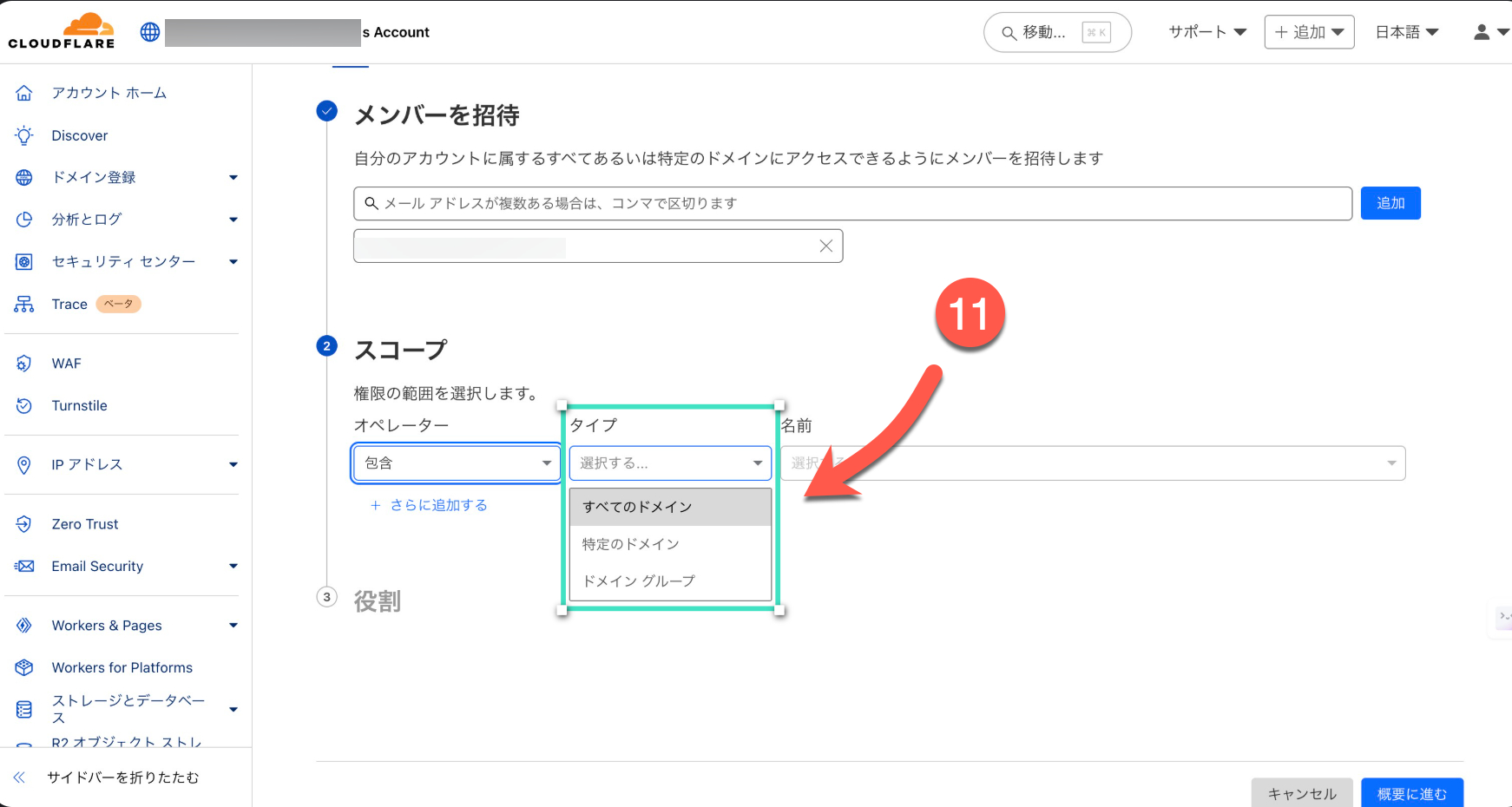Click the Cloudflare logo
1512x807 pixels.
(x=62, y=31)
